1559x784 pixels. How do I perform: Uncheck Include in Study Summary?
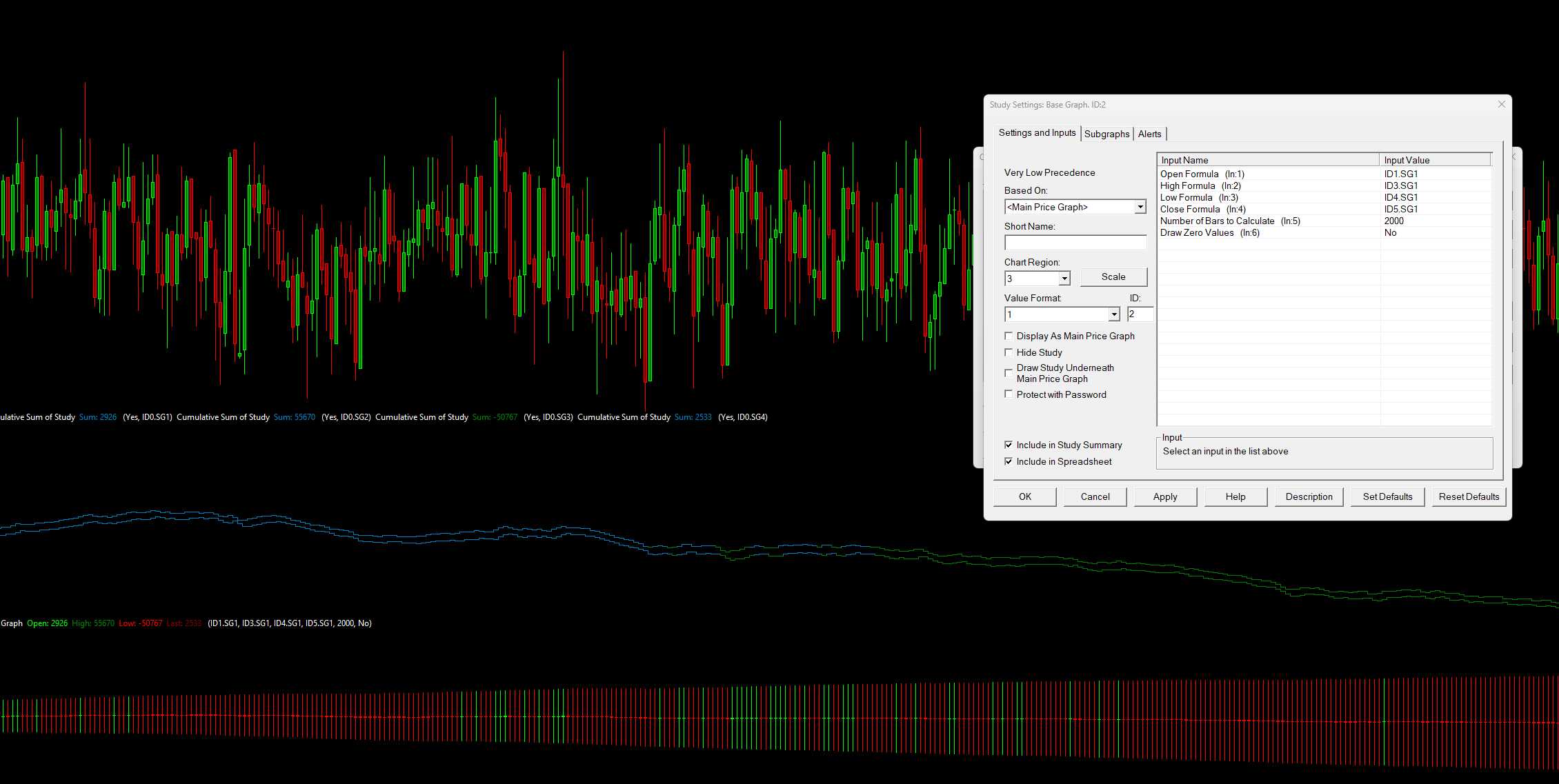[x=1009, y=445]
